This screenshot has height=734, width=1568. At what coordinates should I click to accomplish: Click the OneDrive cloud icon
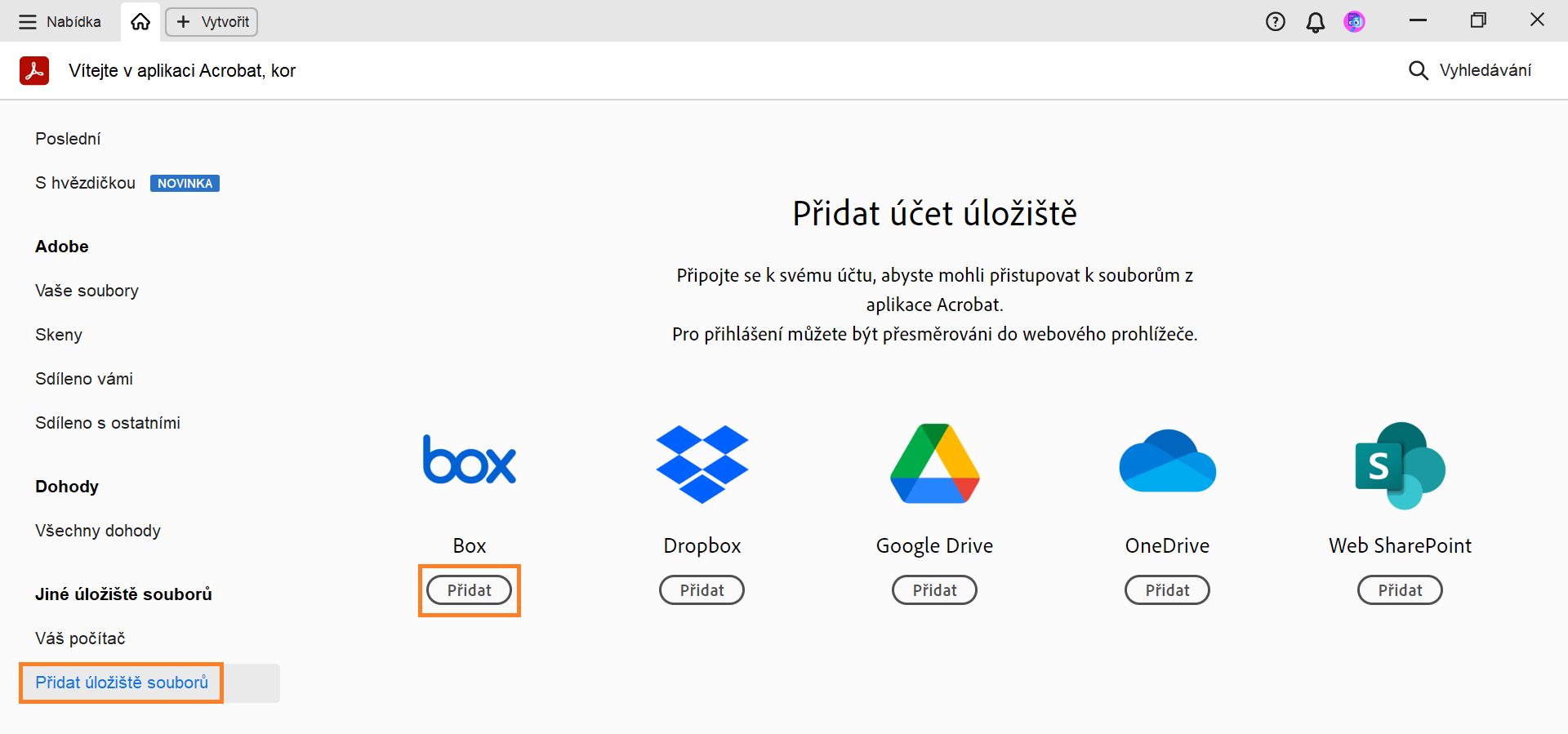point(1167,461)
